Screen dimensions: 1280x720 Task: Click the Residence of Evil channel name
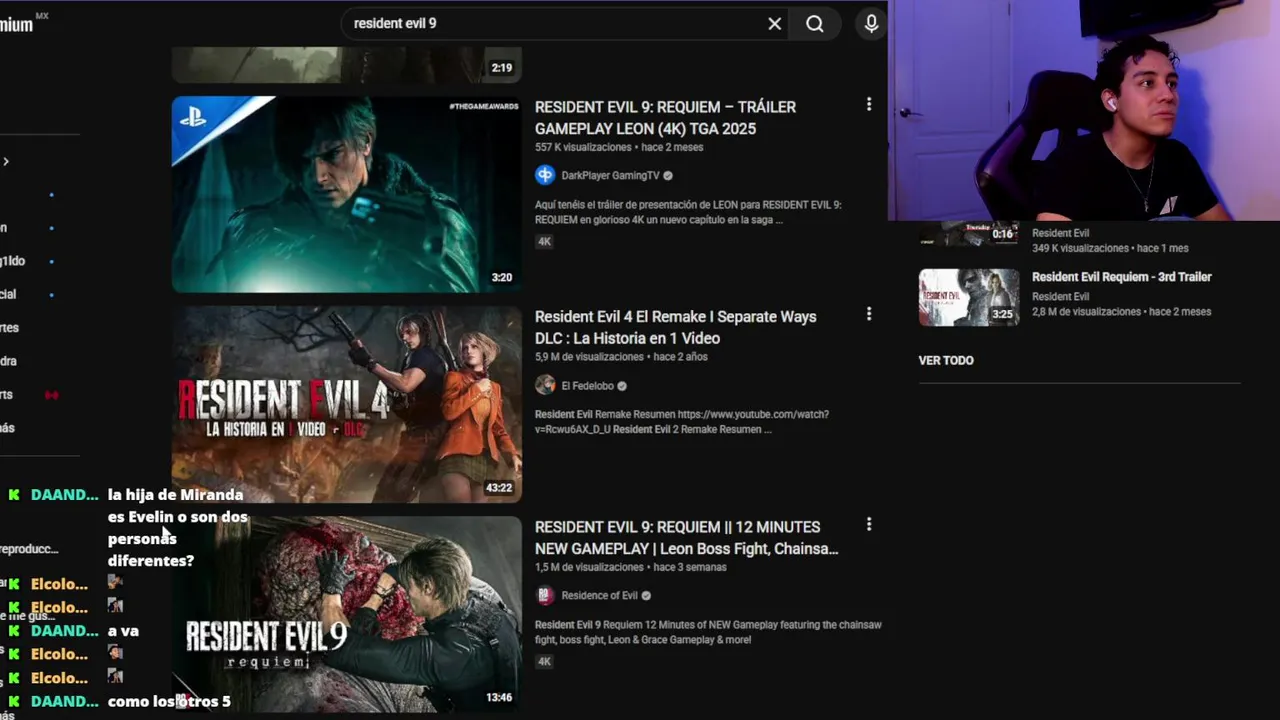(599, 595)
